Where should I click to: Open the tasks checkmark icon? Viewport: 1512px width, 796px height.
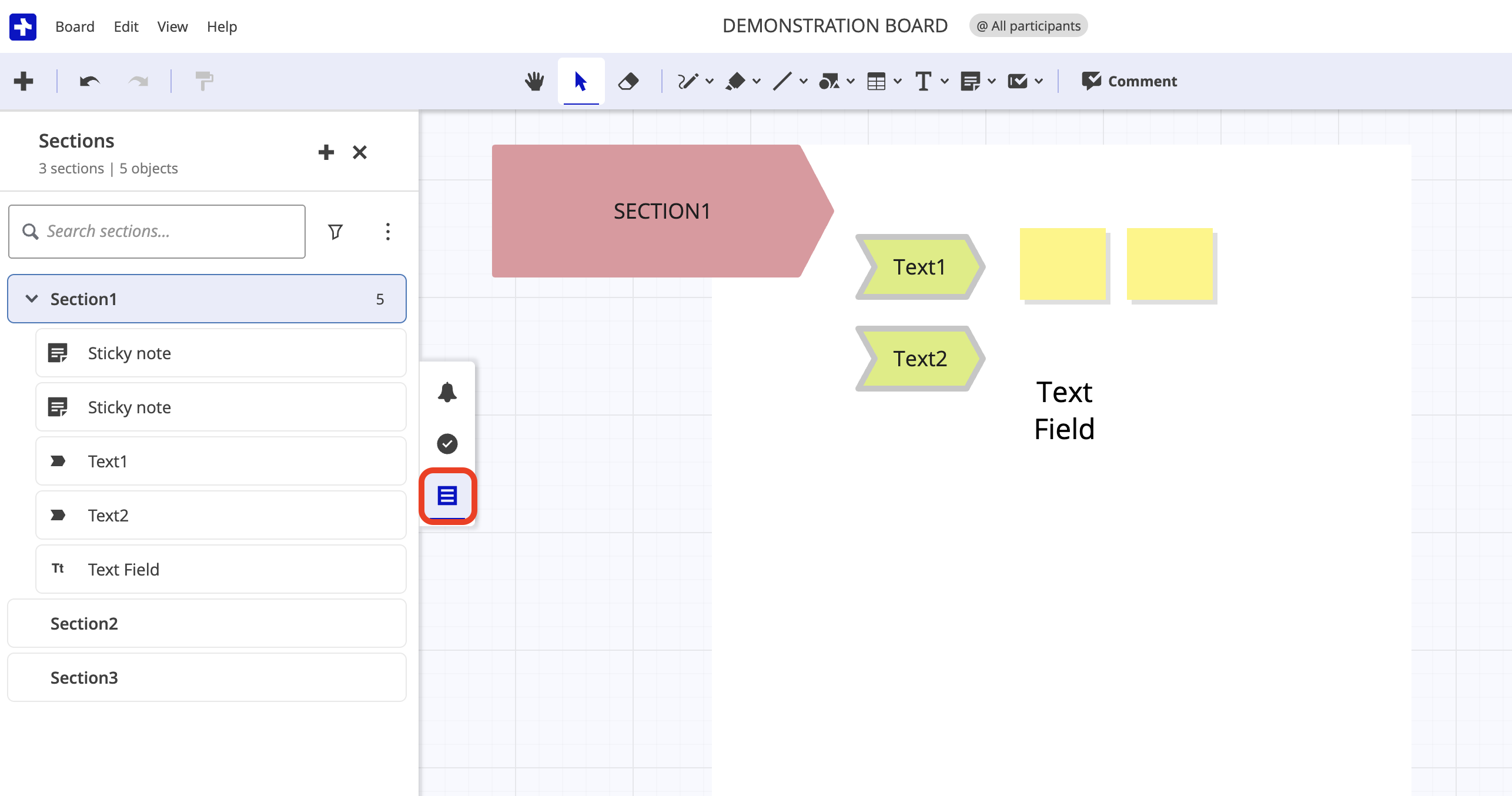coord(447,444)
